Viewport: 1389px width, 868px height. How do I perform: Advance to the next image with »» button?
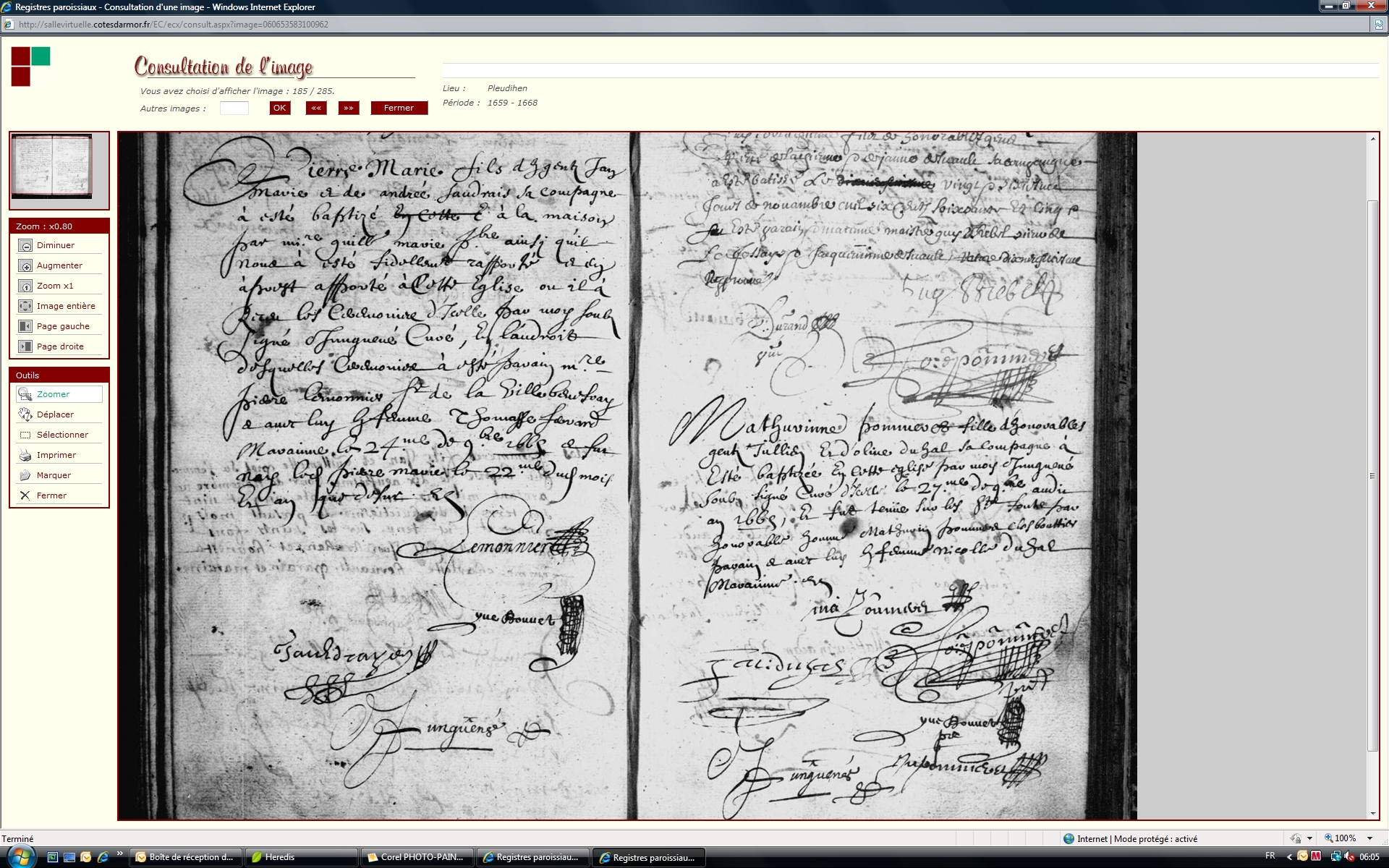(349, 108)
